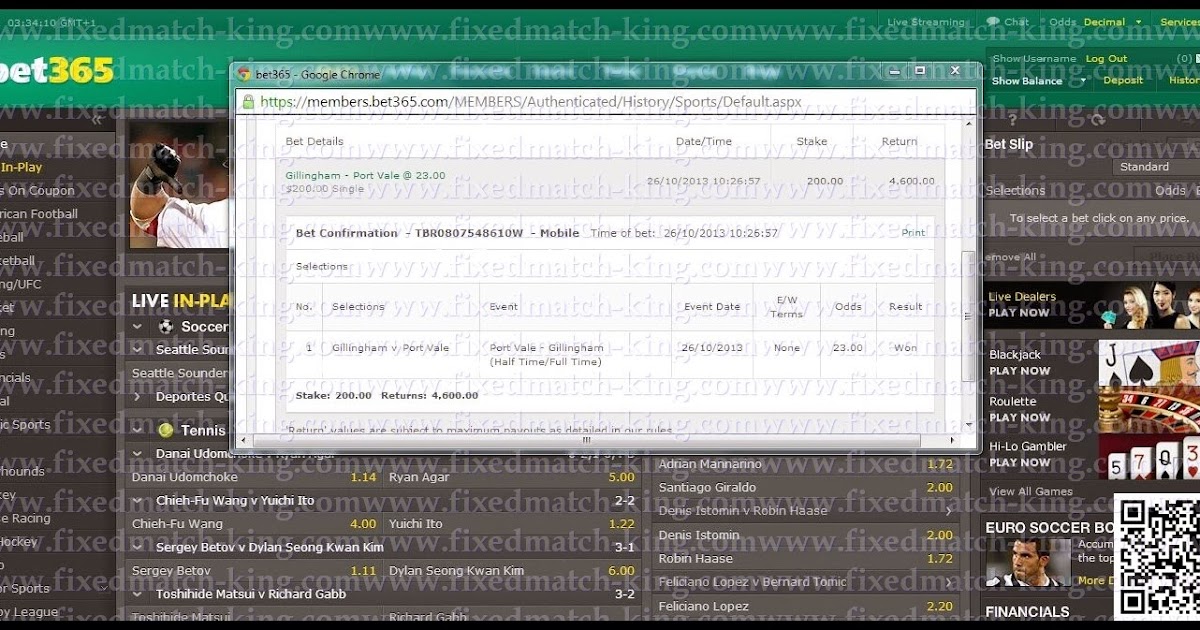Open the Blackjack card thumbnail
The image size is (1200, 630).
[1149, 364]
